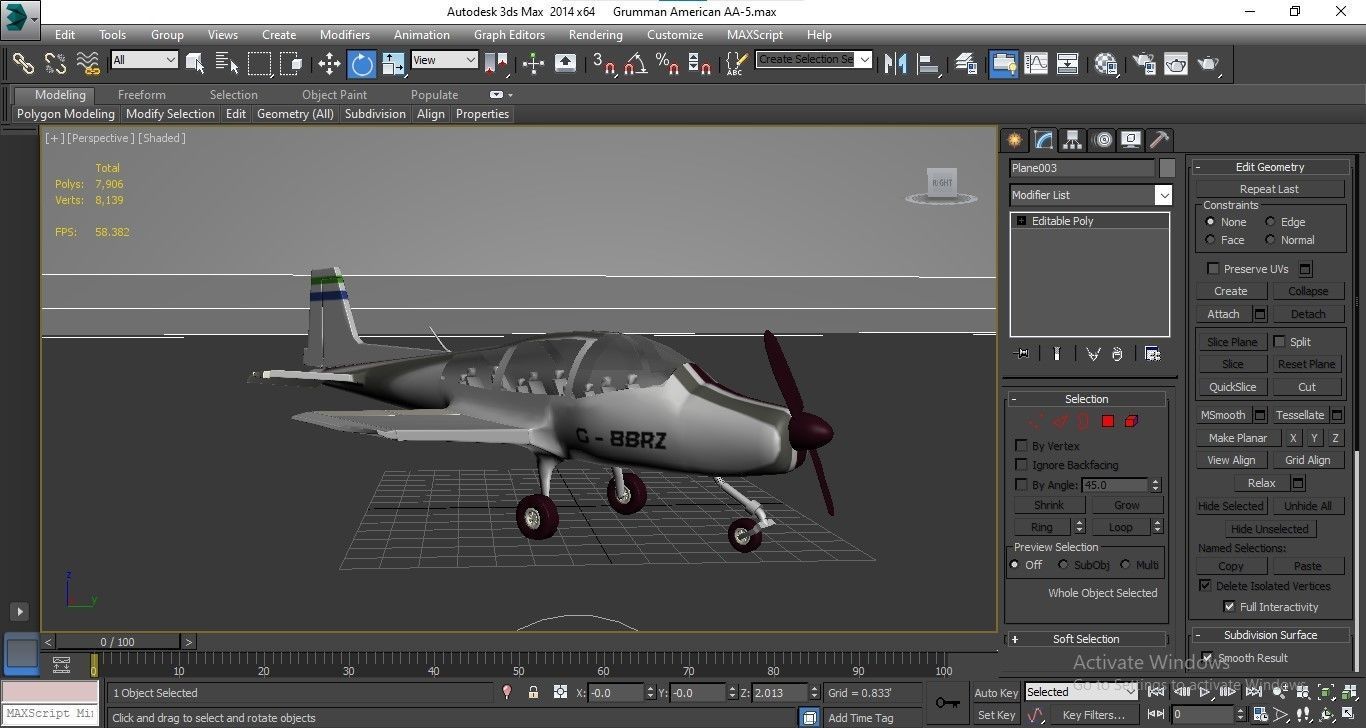This screenshot has height=728, width=1366.
Task: Open the MAXScript menu
Action: click(x=755, y=34)
